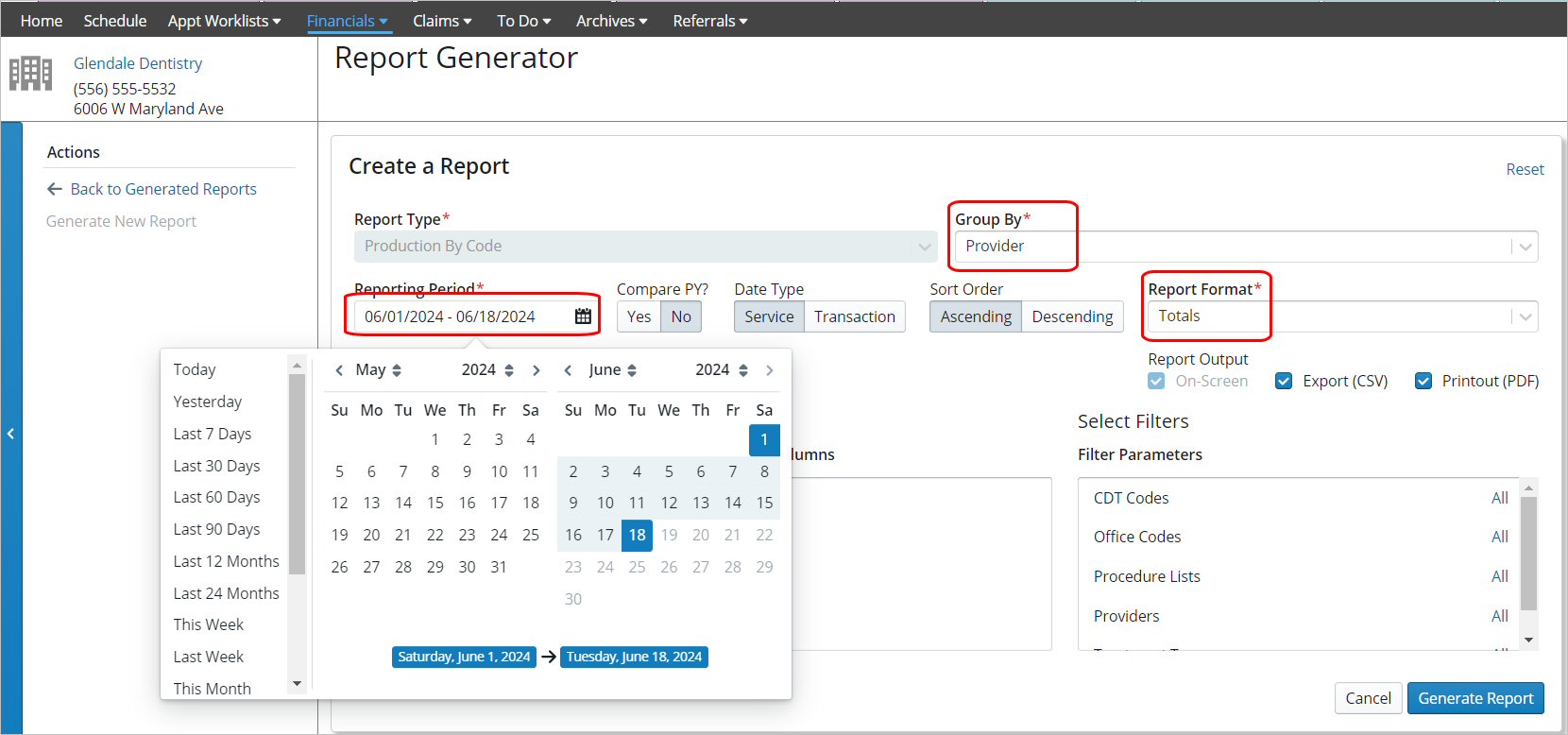Click next month arrow after May 2024
The width and height of the screenshot is (1568, 735).
[537, 370]
